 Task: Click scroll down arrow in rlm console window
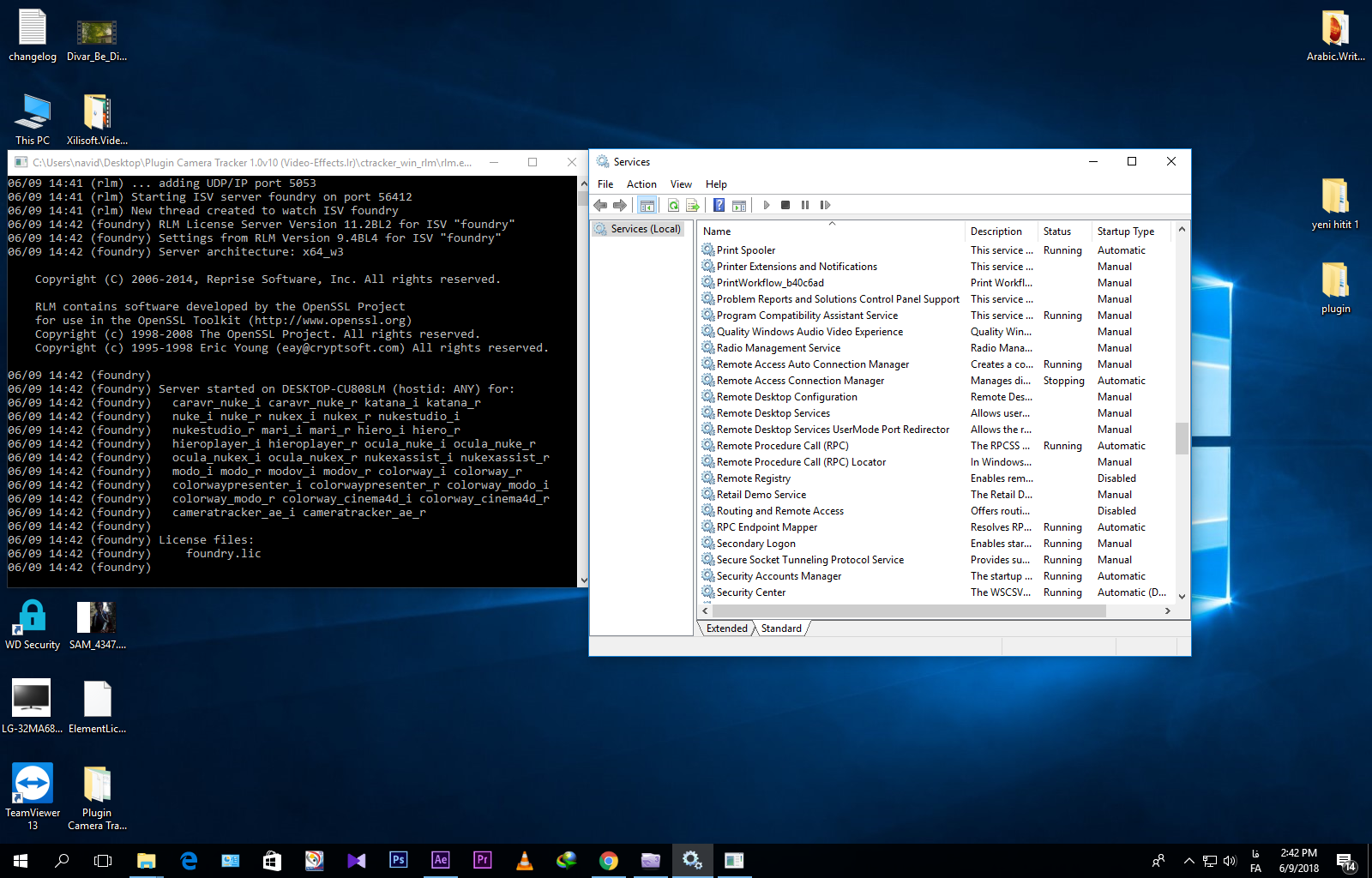click(x=584, y=580)
